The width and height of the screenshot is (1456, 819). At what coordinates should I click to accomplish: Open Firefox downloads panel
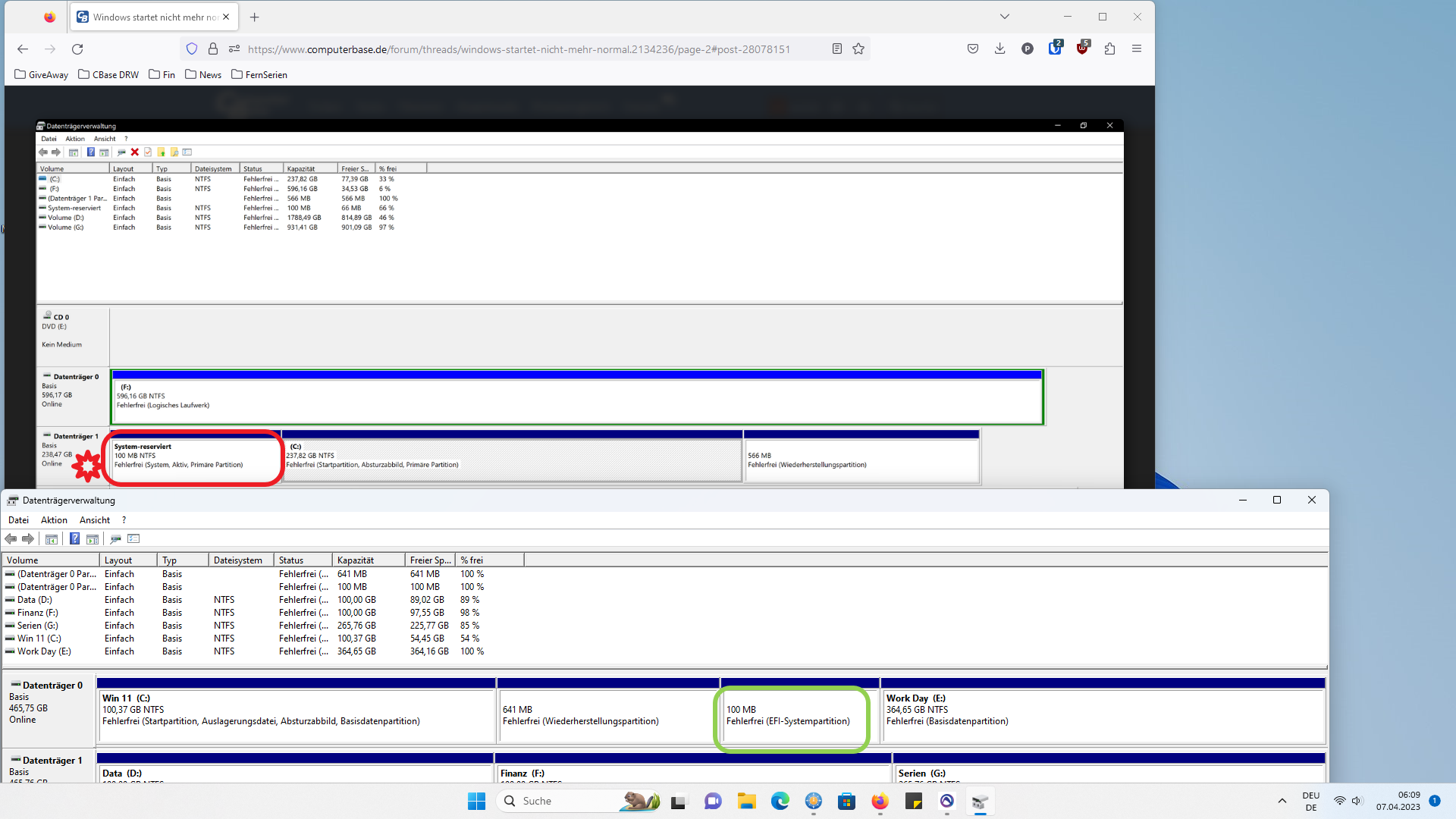tap(999, 49)
